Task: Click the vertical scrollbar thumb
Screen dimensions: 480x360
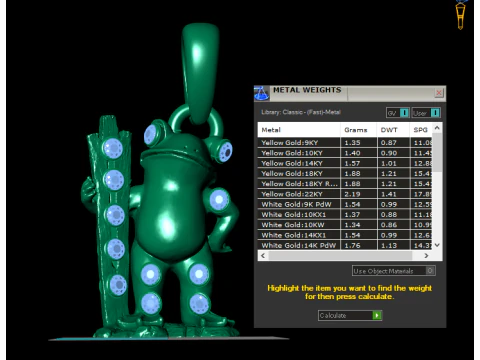Action: 437,153
